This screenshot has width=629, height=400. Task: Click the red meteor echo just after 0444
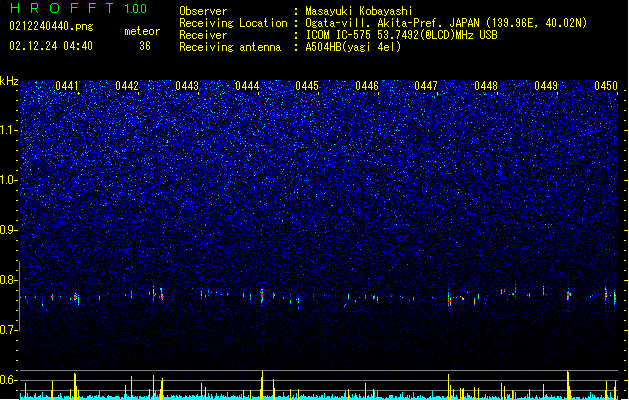click(x=262, y=296)
